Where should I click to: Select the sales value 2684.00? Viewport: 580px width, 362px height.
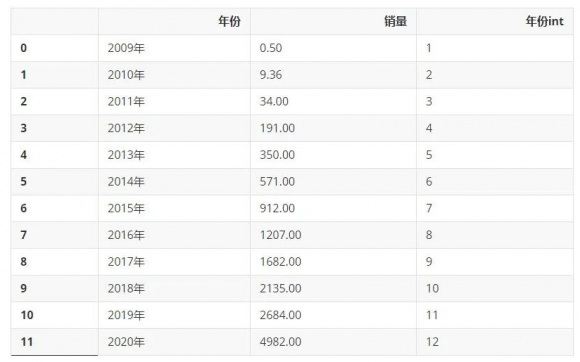280,315
